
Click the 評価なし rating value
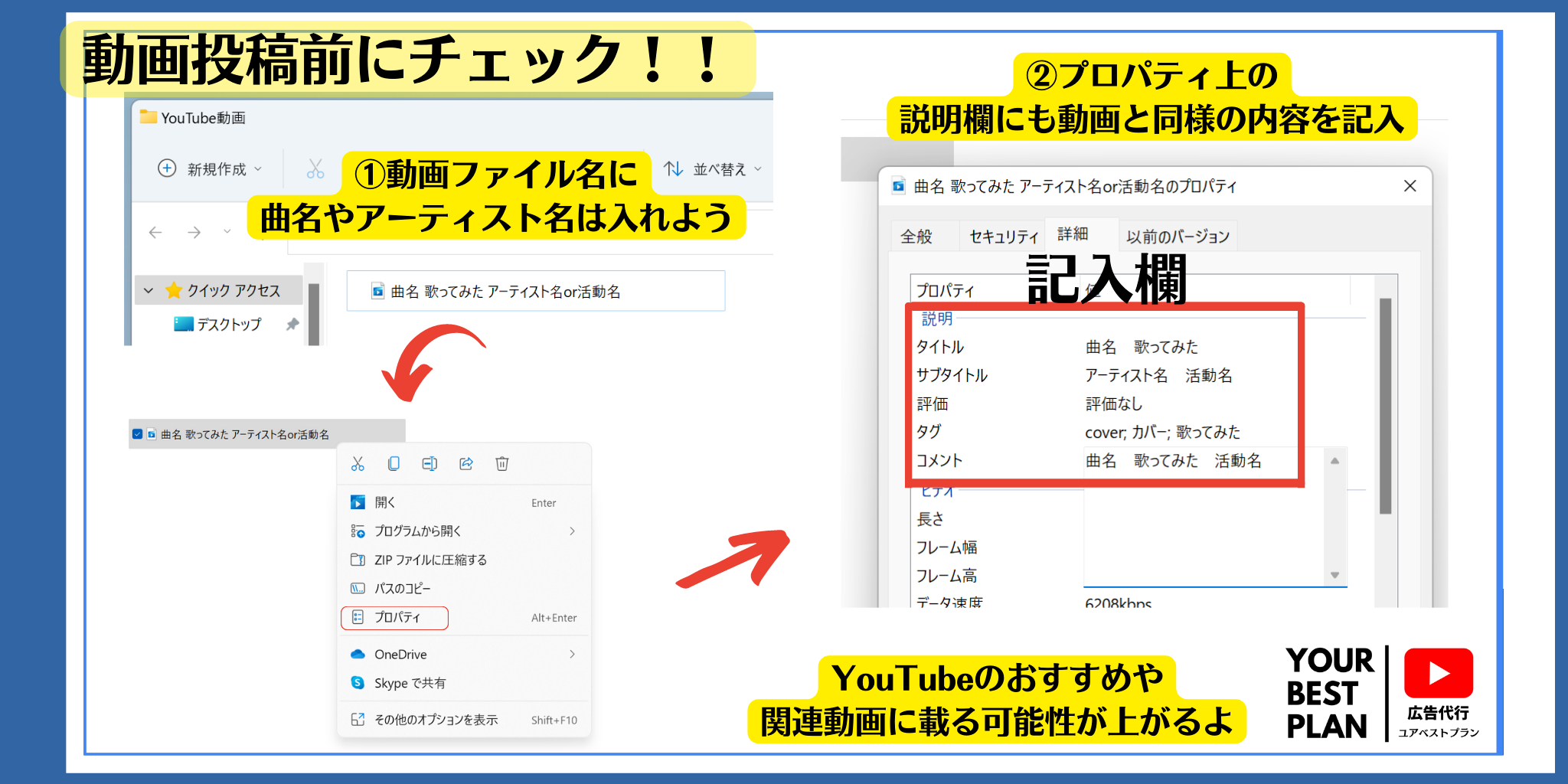tap(1113, 403)
